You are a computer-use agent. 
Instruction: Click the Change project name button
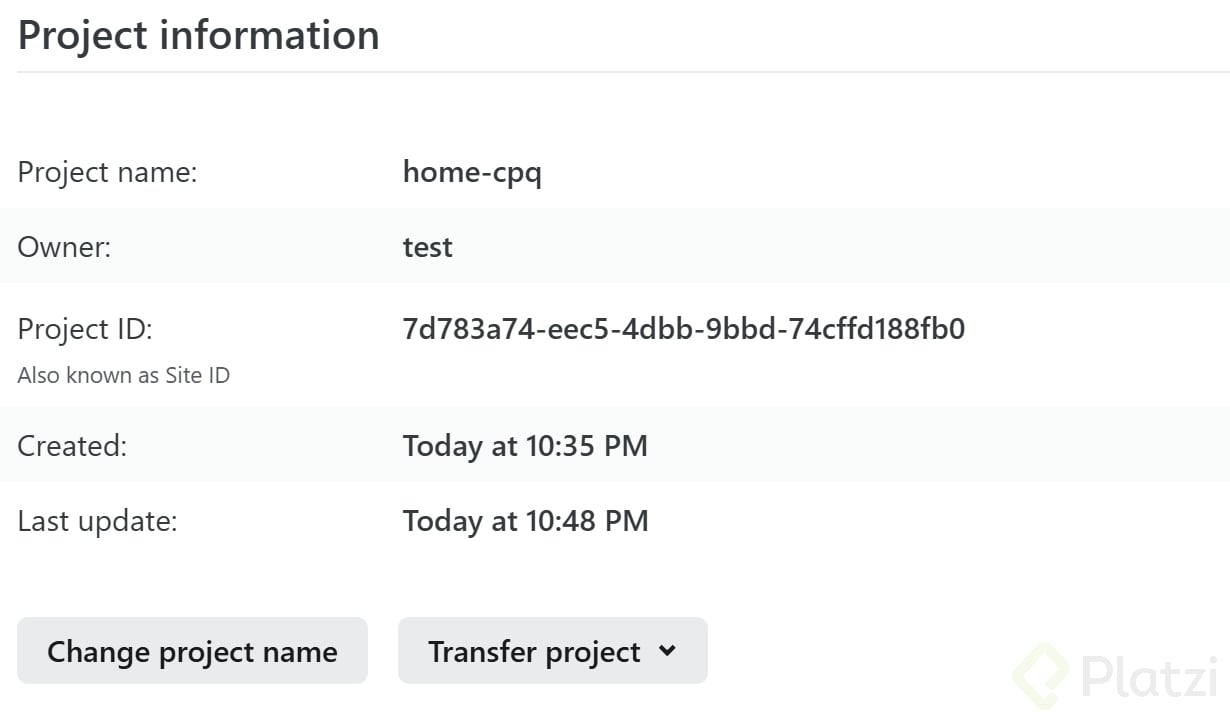(192, 652)
